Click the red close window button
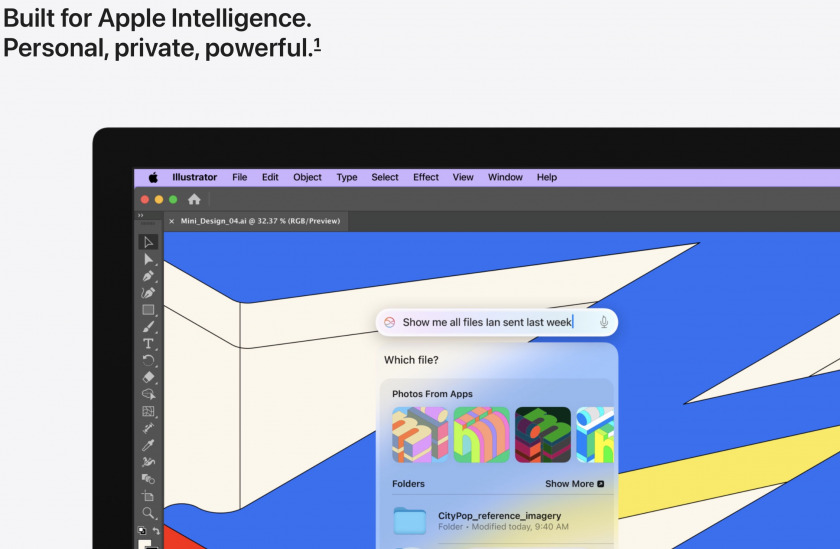 [145, 200]
